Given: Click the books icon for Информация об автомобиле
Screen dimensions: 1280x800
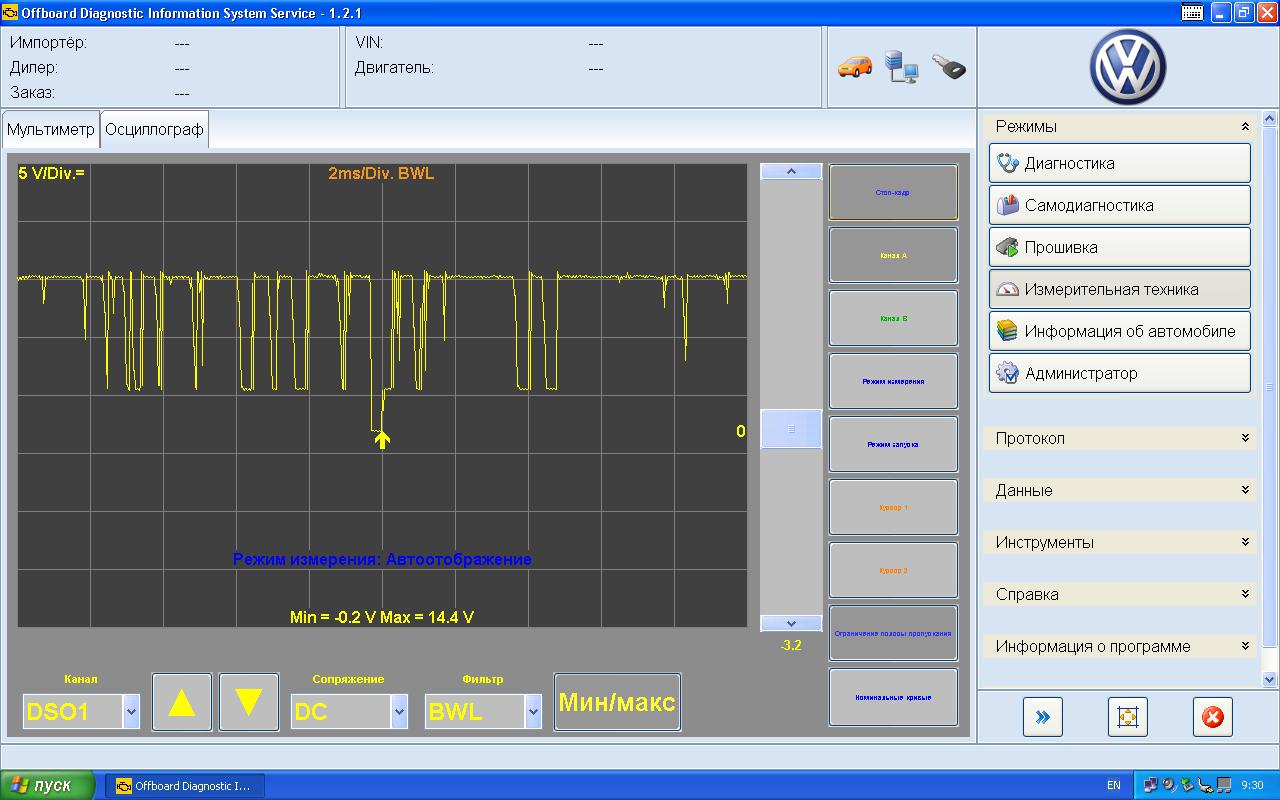Looking at the screenshot, I should point(1007,331).
